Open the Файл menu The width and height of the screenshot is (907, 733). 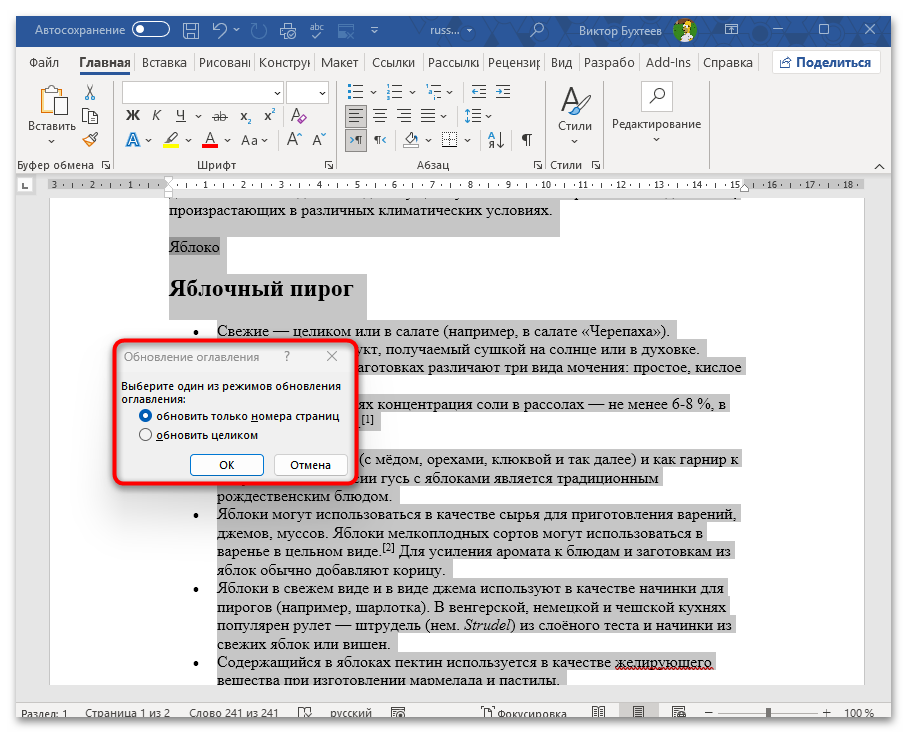[x=44, y=62]
